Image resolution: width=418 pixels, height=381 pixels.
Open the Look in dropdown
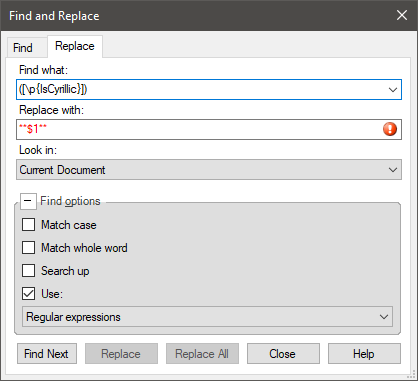click(x=209, y=170)
